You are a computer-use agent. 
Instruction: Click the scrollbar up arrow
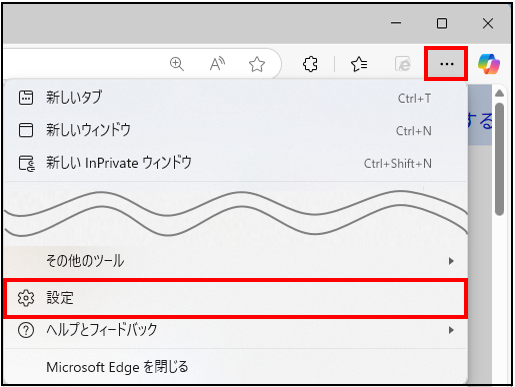[499, 93]
